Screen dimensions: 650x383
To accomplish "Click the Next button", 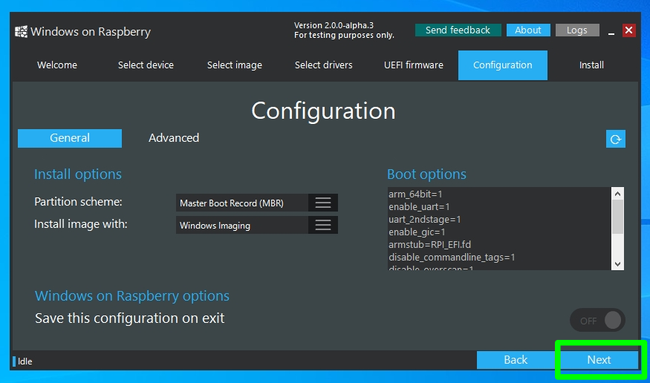I will (599, 360).
